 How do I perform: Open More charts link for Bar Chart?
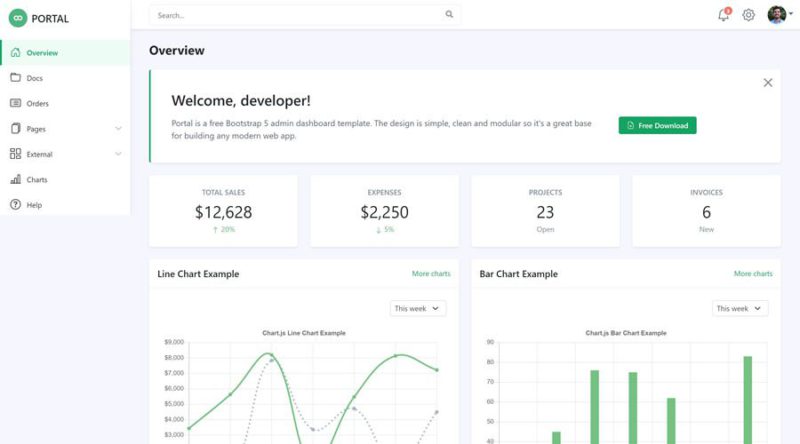point(753,273)
